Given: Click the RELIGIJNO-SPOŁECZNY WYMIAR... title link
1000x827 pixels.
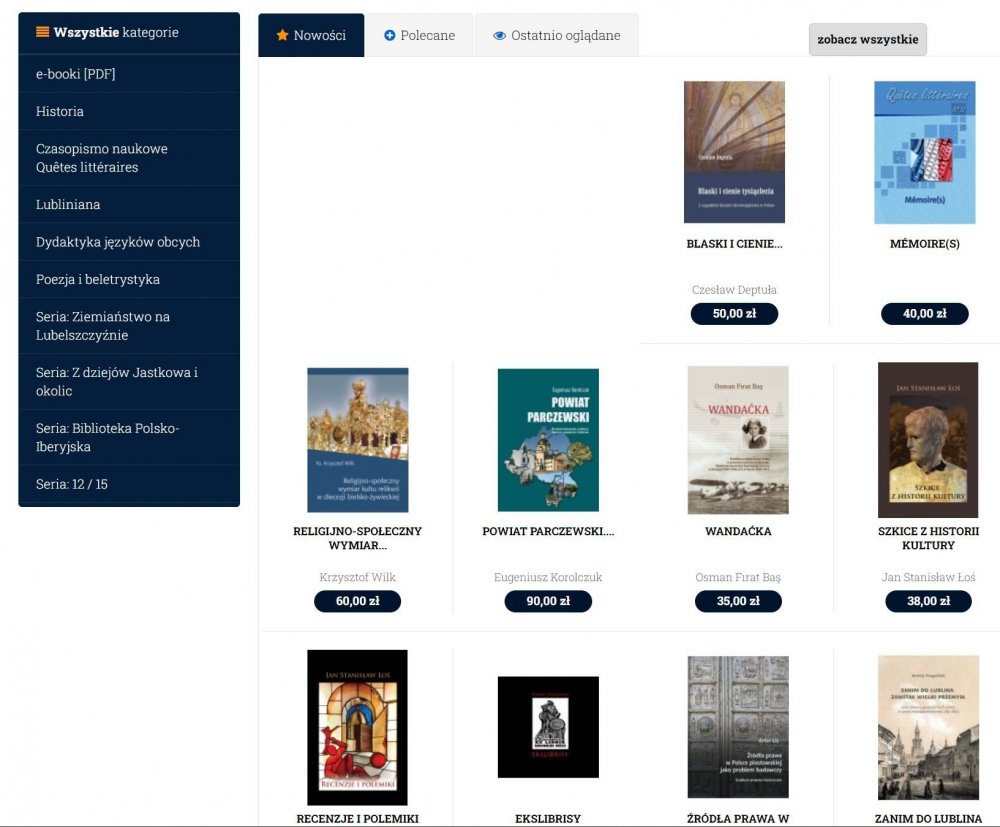Looking at the screenshot, I should [357, 538].
